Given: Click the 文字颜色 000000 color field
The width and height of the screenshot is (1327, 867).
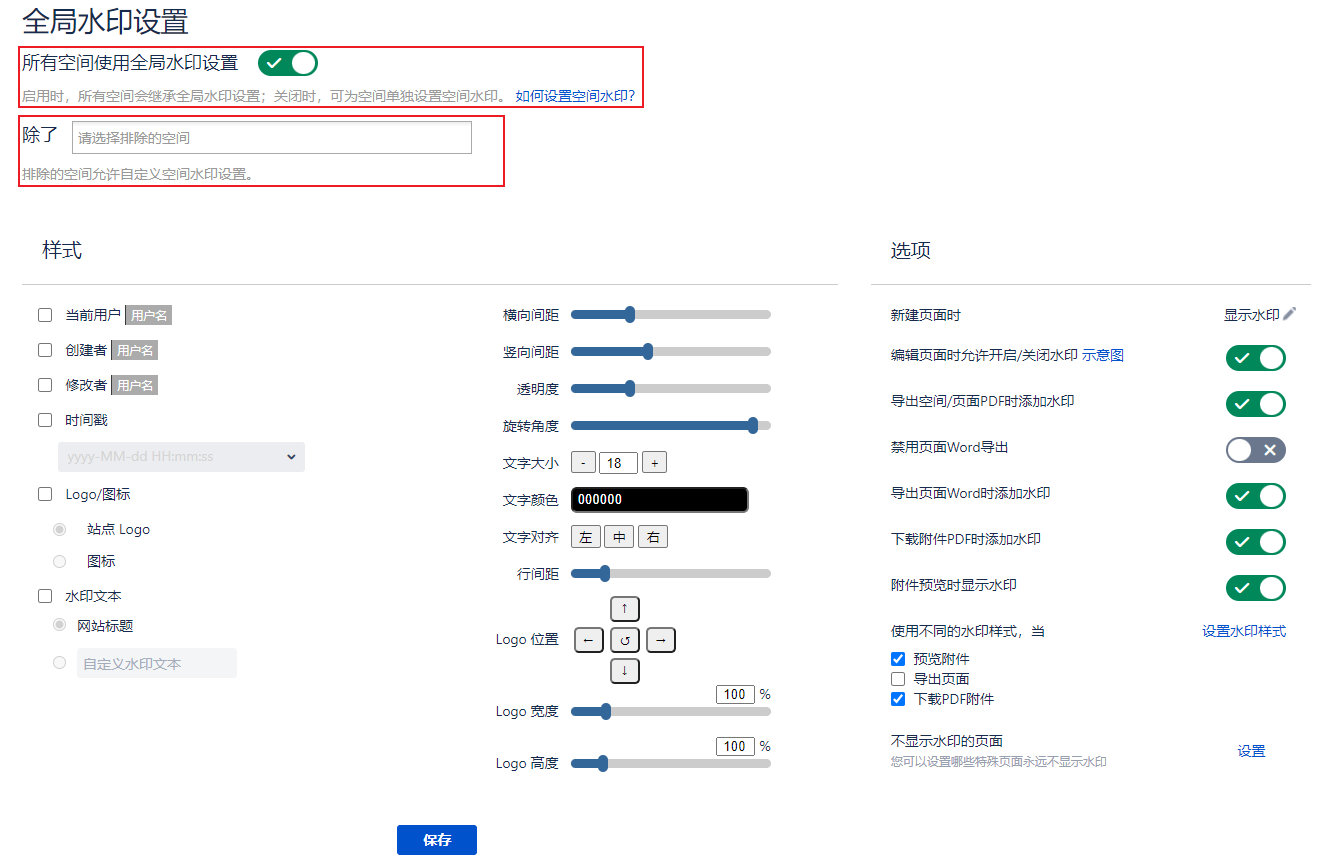Looking at the screenshot, I should tap(659, 500).
